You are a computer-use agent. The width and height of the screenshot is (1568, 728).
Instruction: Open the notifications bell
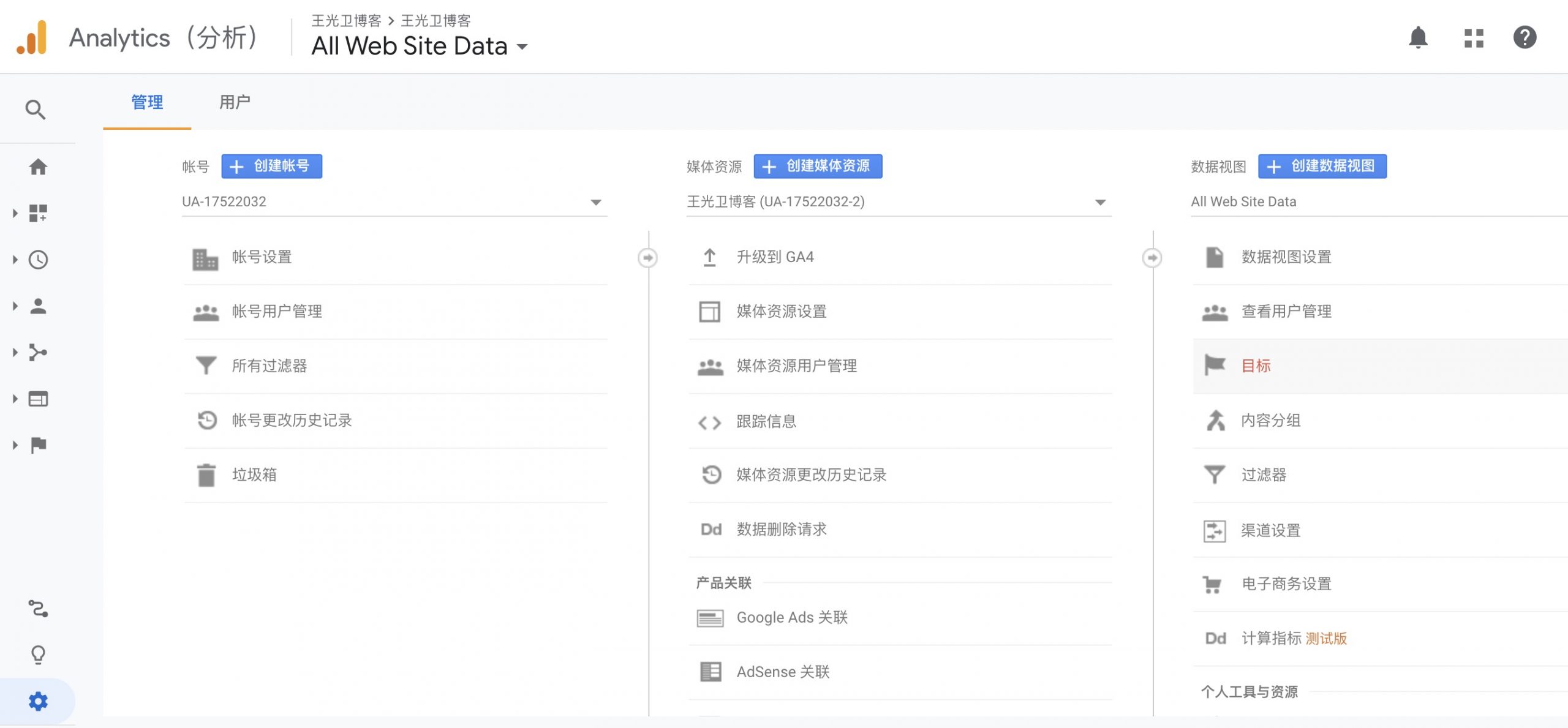[1418, 37]
